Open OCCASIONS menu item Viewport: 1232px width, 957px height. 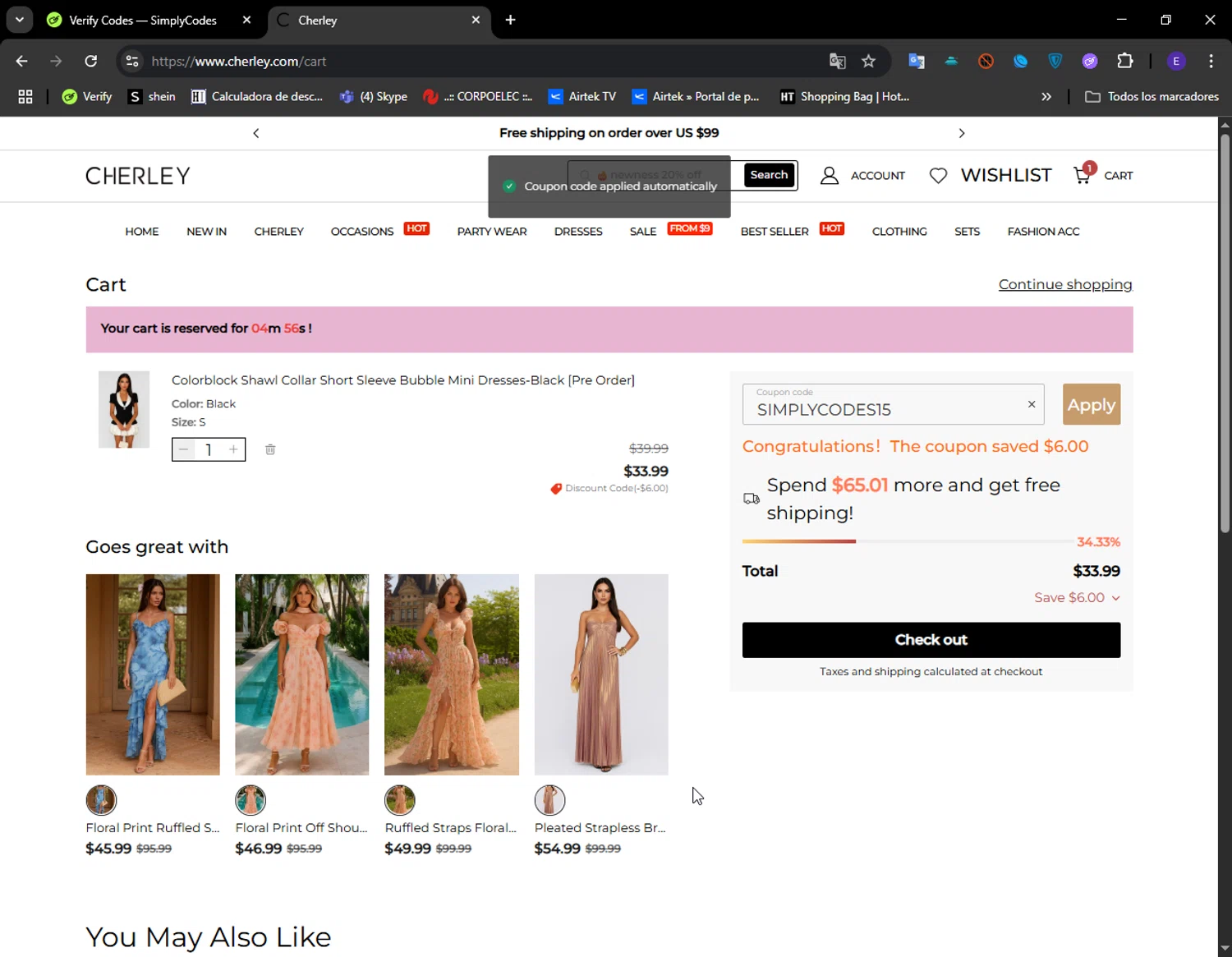pyautogui.click(x=362, y=232)
